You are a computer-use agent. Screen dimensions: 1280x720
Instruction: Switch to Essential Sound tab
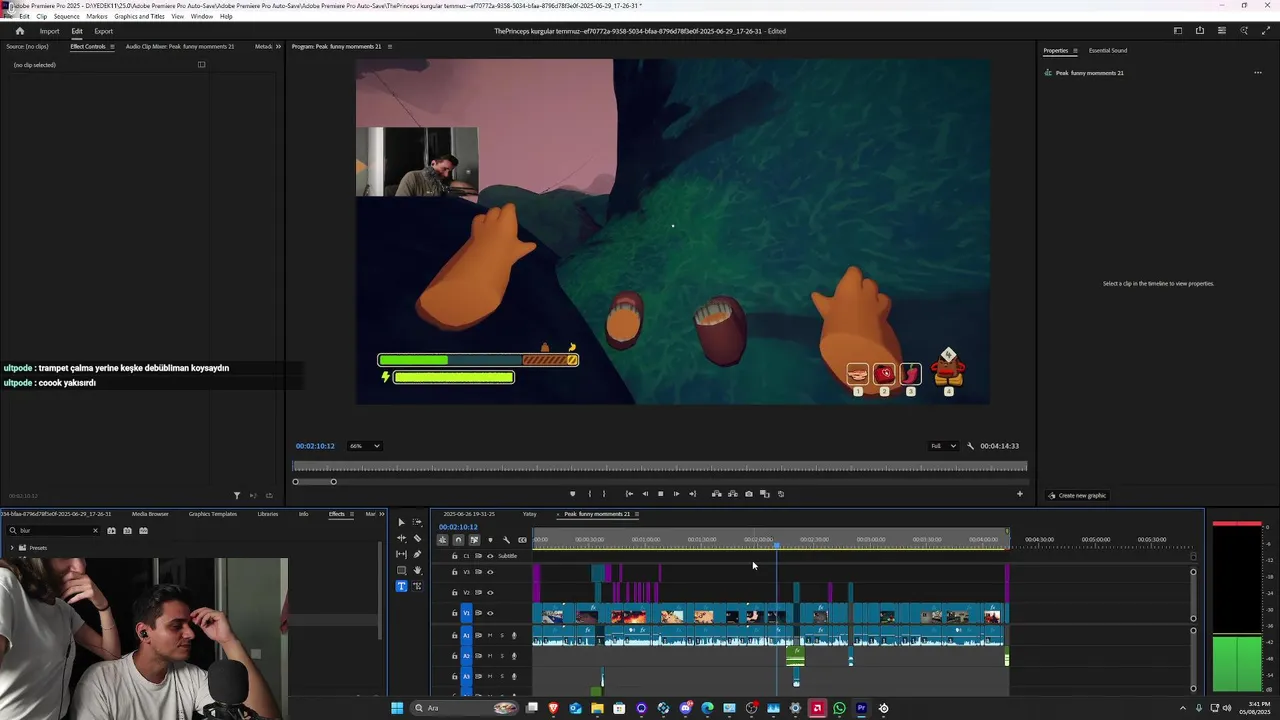[1108, 51]
